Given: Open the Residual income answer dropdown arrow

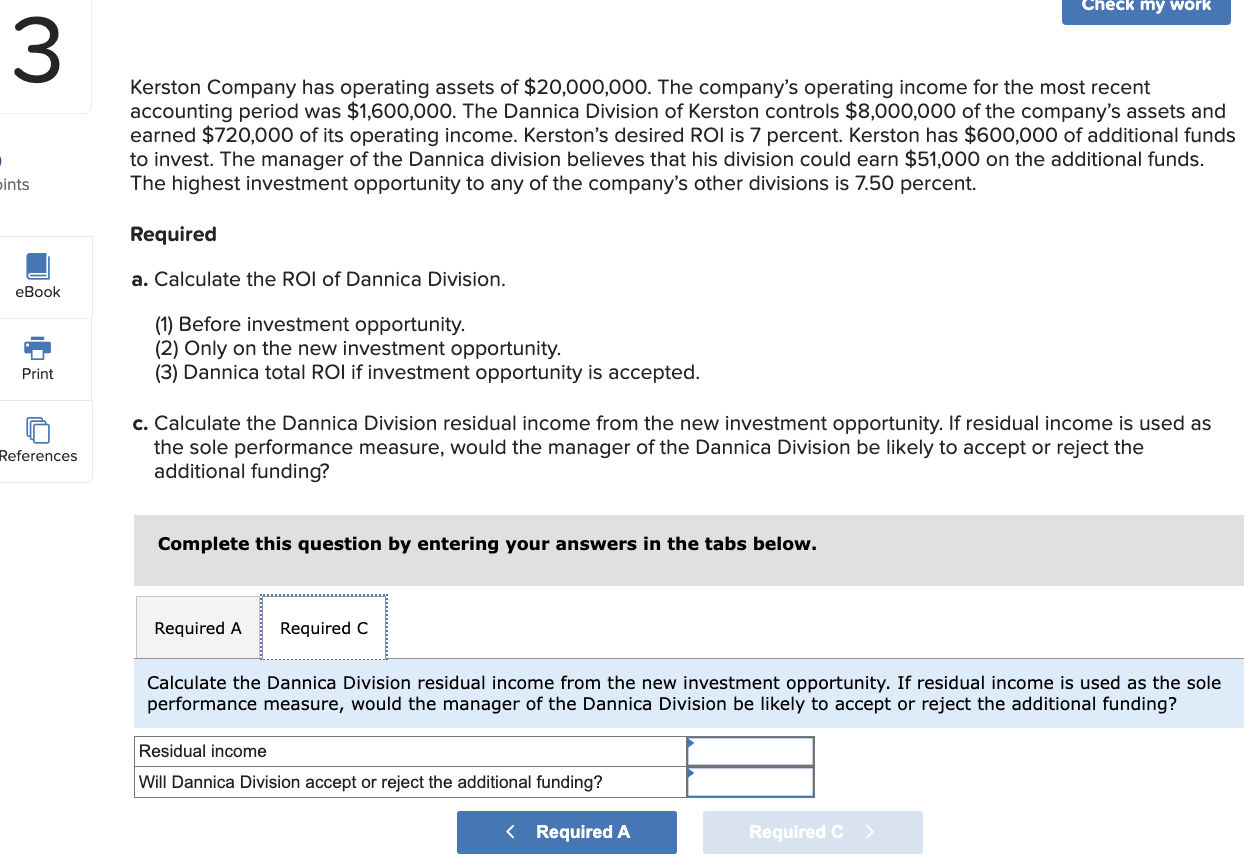Looking at the screenshot, I should [x=690, y=743].
